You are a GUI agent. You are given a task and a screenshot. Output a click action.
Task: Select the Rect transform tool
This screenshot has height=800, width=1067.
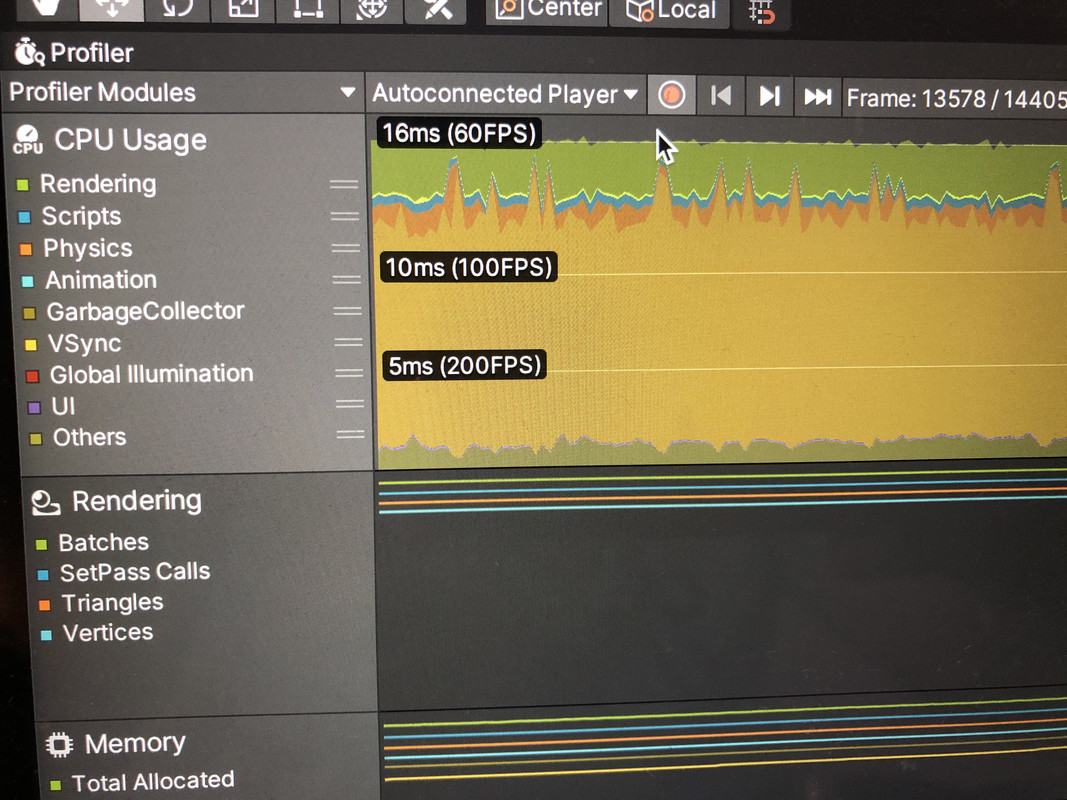[x=308, y=9]
